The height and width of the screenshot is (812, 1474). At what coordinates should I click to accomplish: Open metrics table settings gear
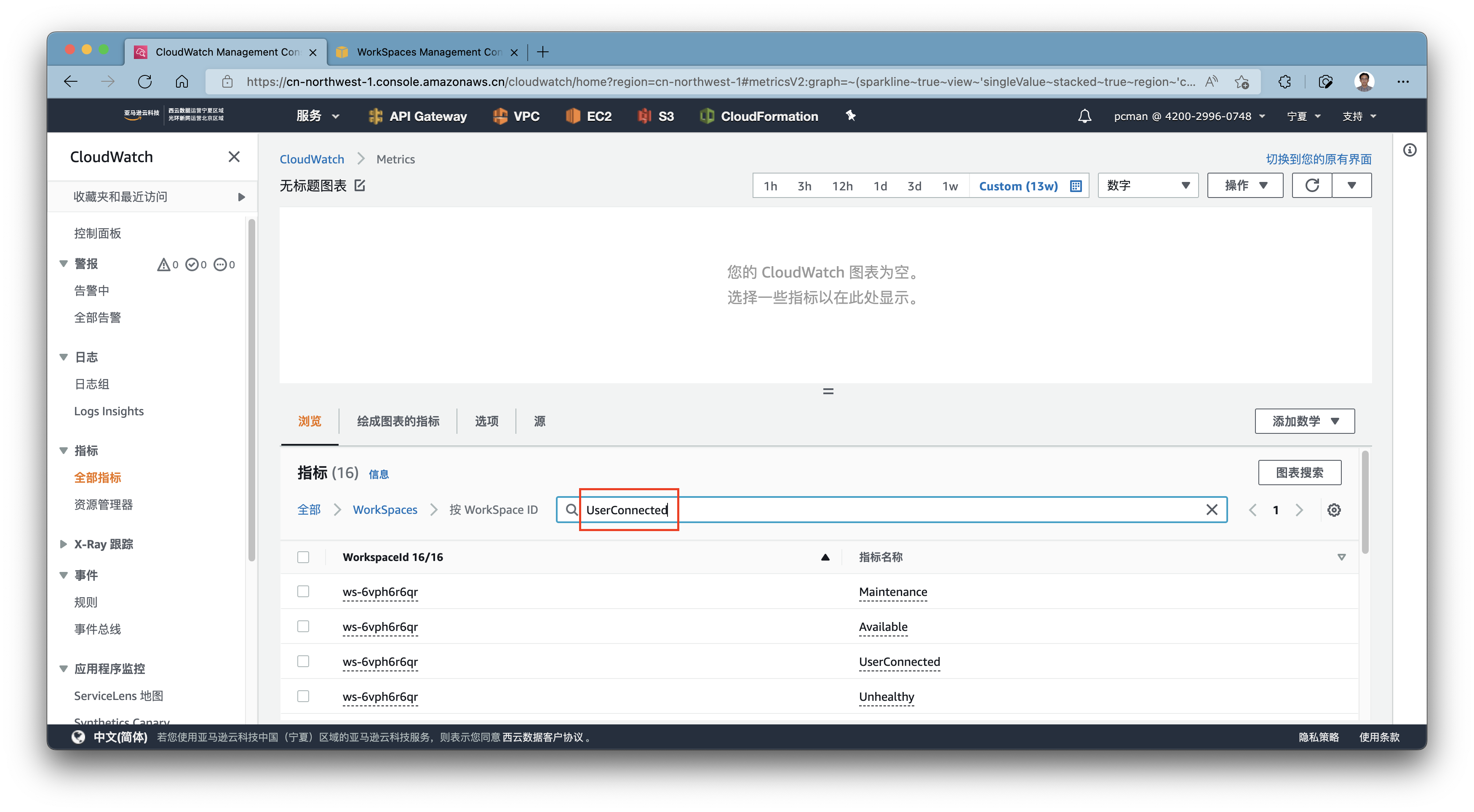tap(1334, 510)
